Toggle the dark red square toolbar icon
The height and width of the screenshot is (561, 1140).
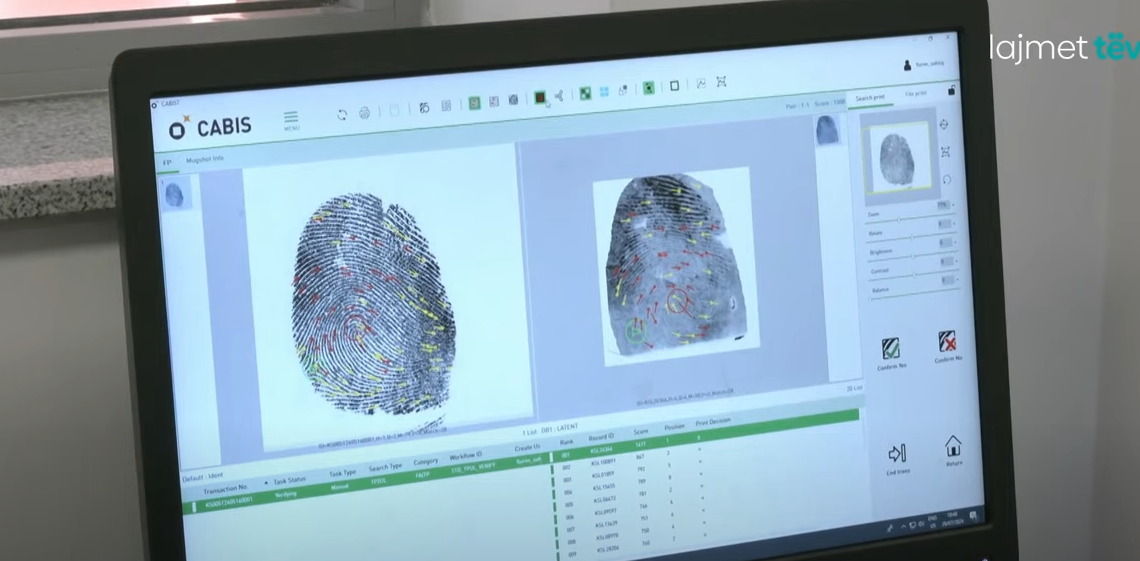[x=540, y=97]
